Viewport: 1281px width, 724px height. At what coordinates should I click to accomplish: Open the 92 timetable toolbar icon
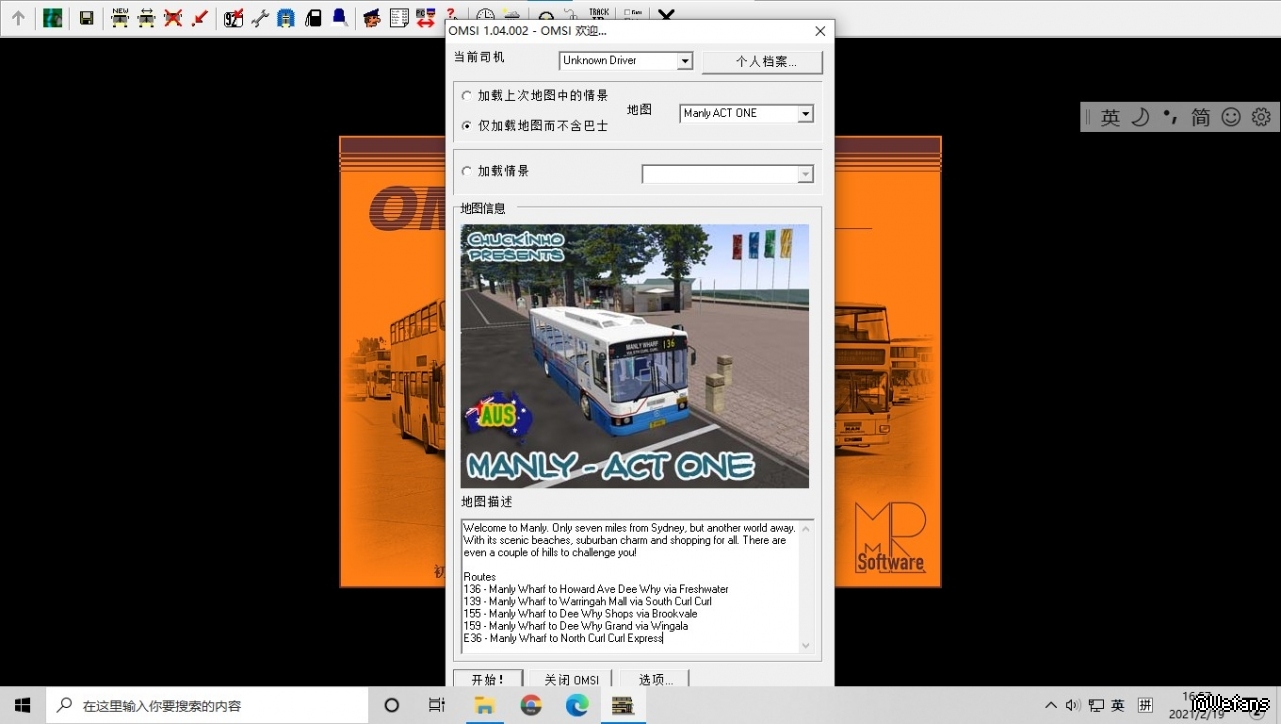point(233,18)
